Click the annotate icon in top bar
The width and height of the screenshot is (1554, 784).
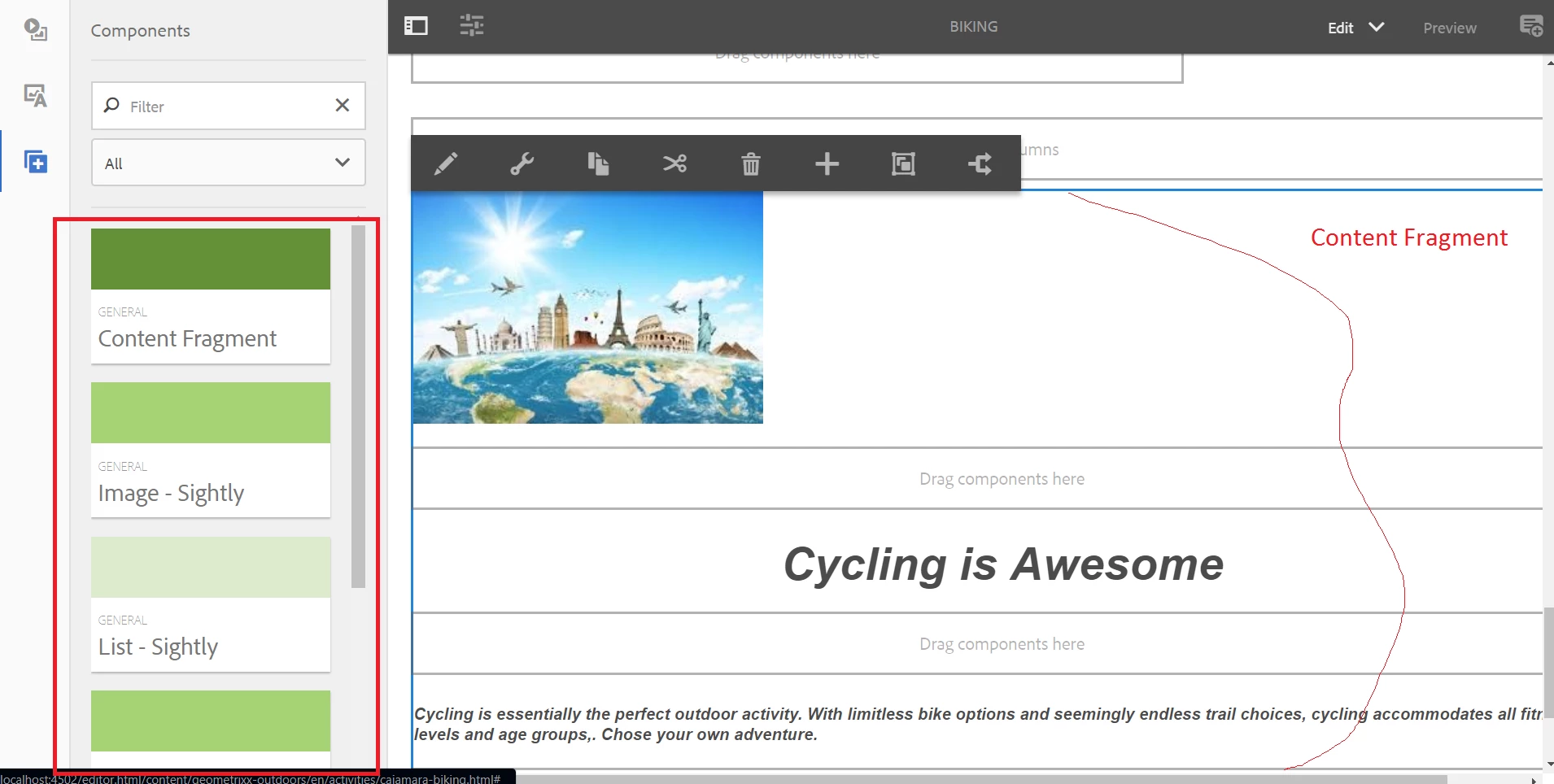1531,26
